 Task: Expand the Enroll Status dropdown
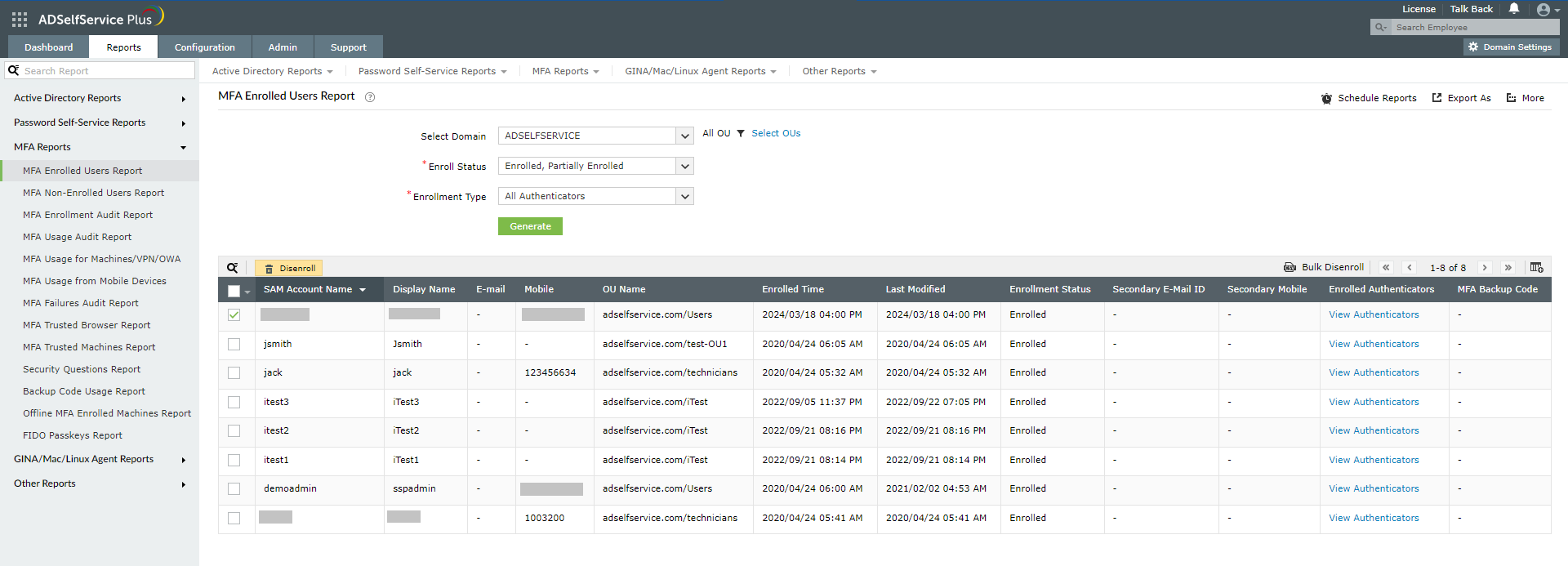[684, 167]
